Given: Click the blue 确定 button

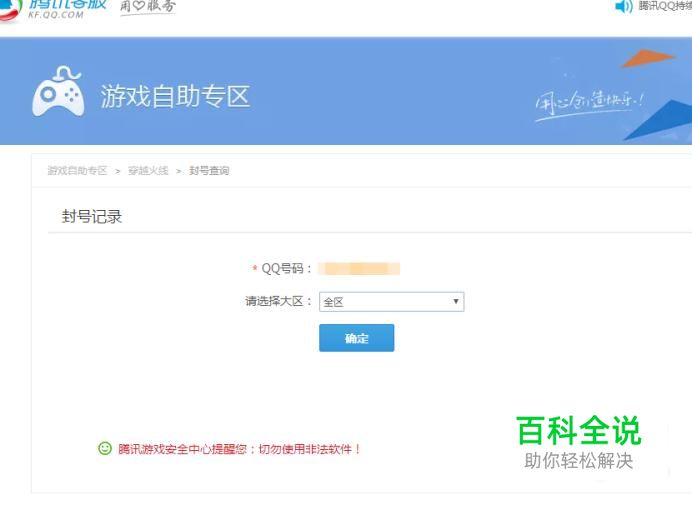Looking at the screenshot, I should pos(357,338).
